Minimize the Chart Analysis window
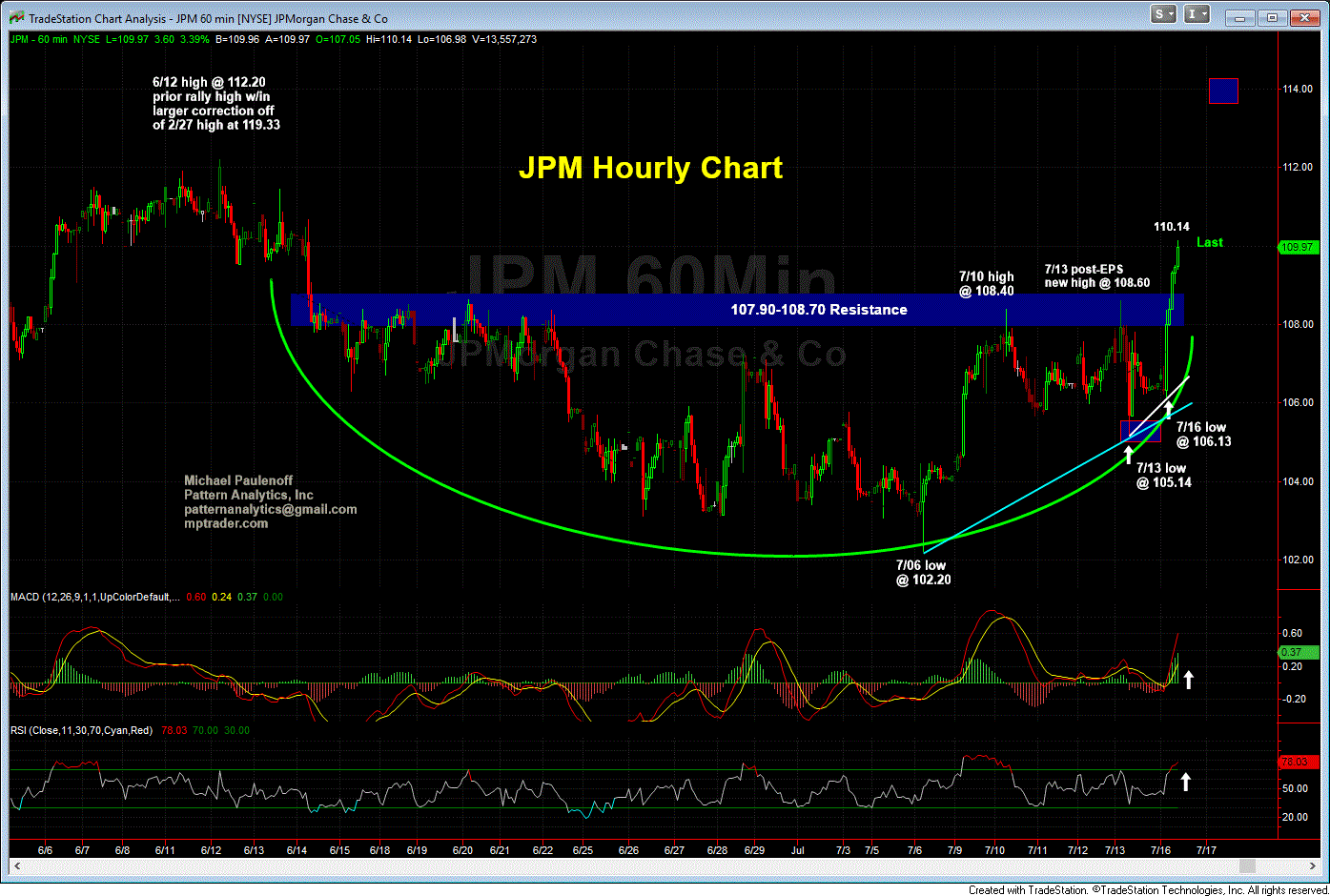 (x=1239, y=17)
